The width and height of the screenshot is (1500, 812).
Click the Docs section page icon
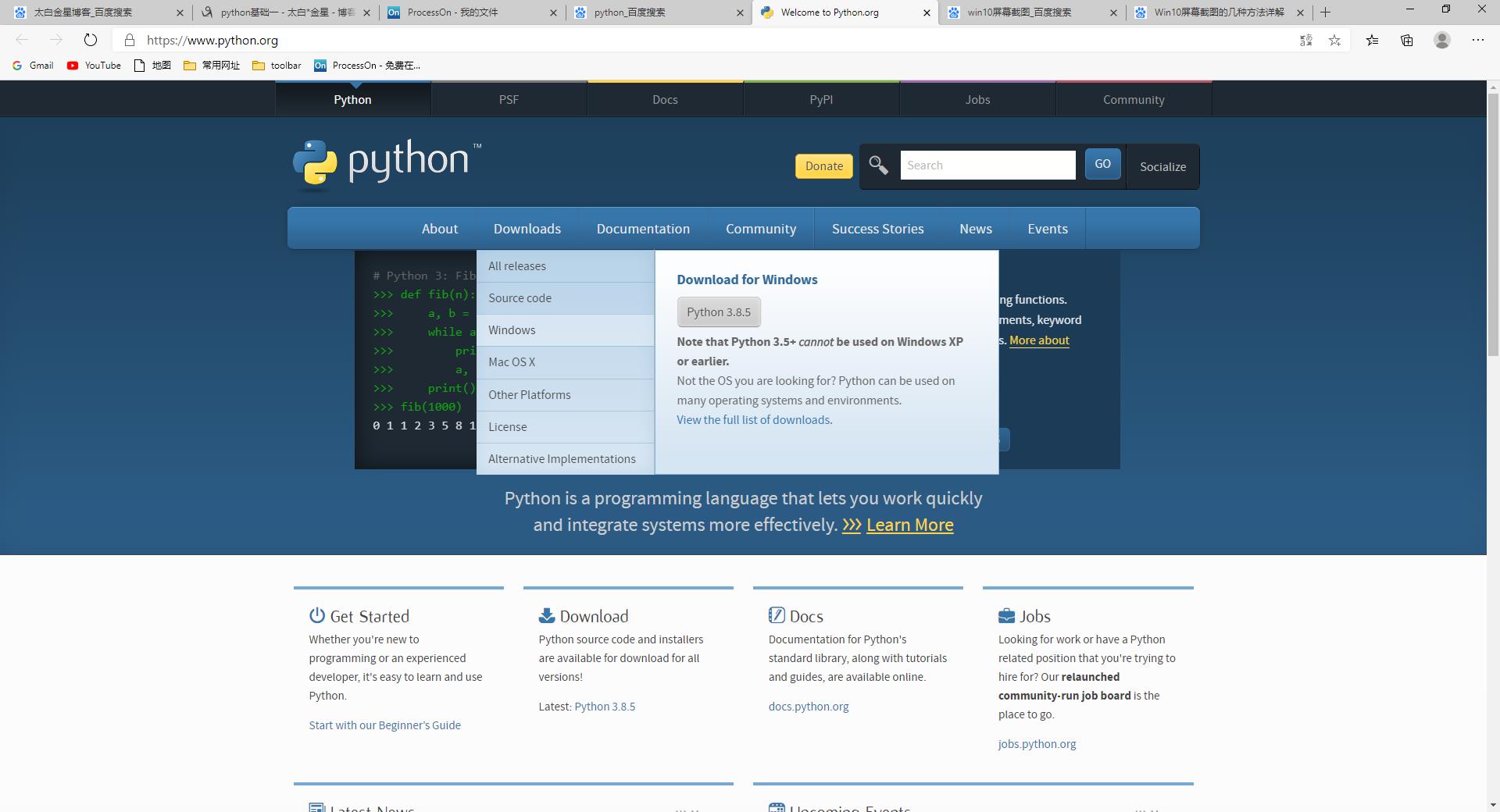tap(777, 615)
